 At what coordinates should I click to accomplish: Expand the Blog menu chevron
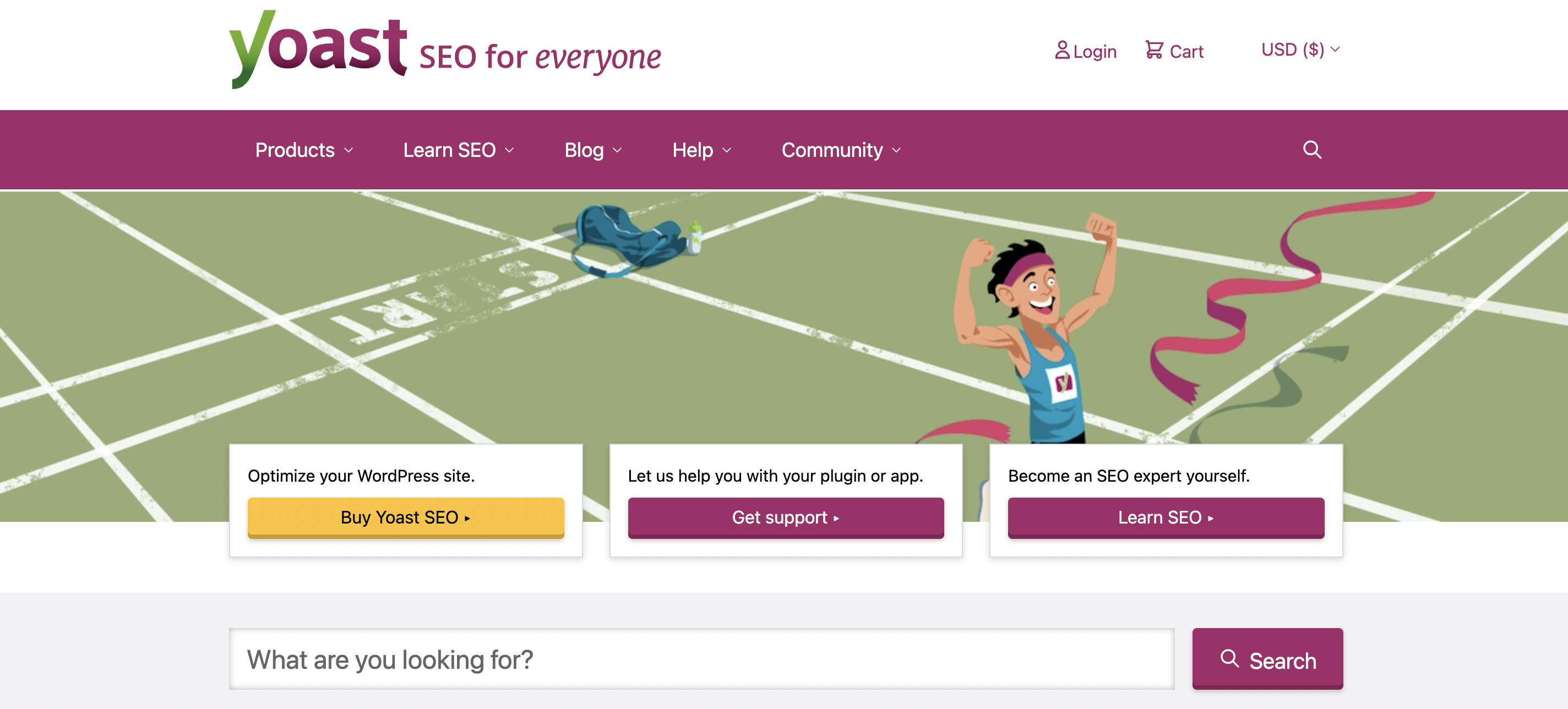(x=617, y=150)
